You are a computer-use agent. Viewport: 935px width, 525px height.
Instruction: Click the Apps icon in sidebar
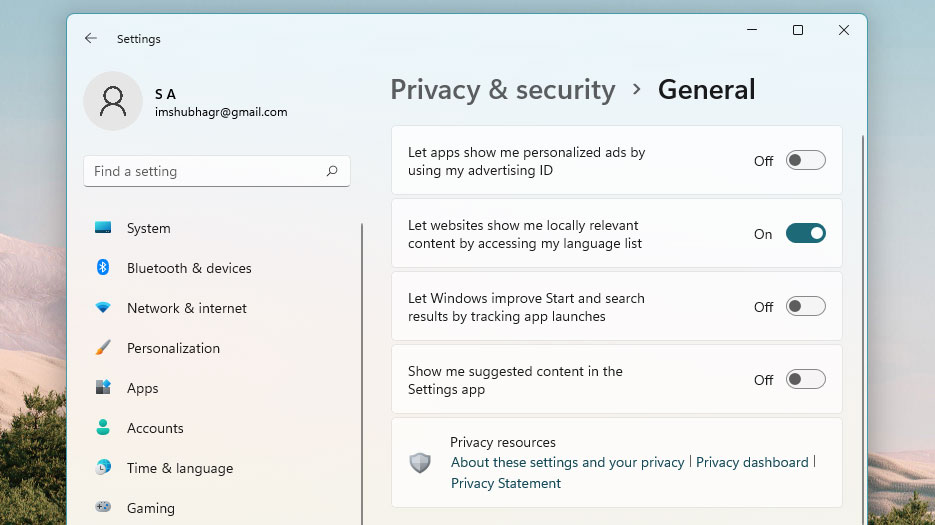(x=103, y=387)
